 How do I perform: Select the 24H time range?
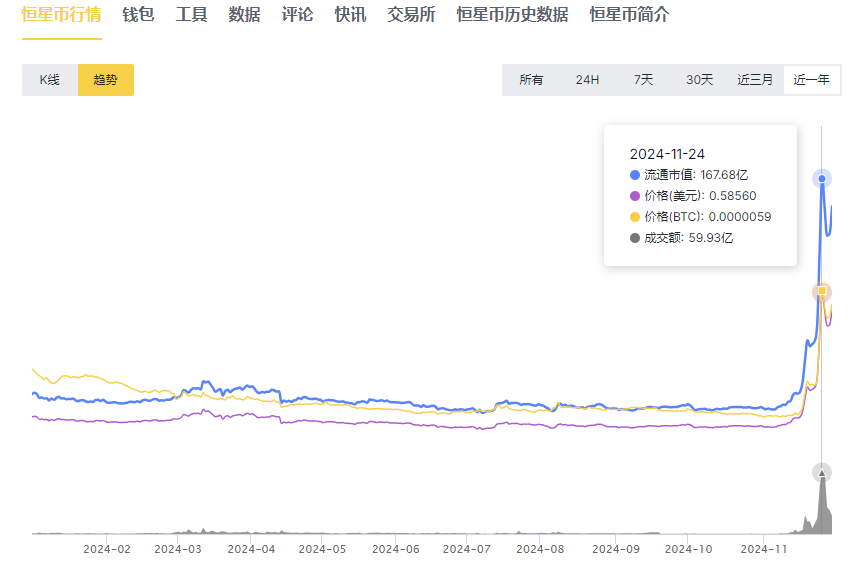point(587,80)
